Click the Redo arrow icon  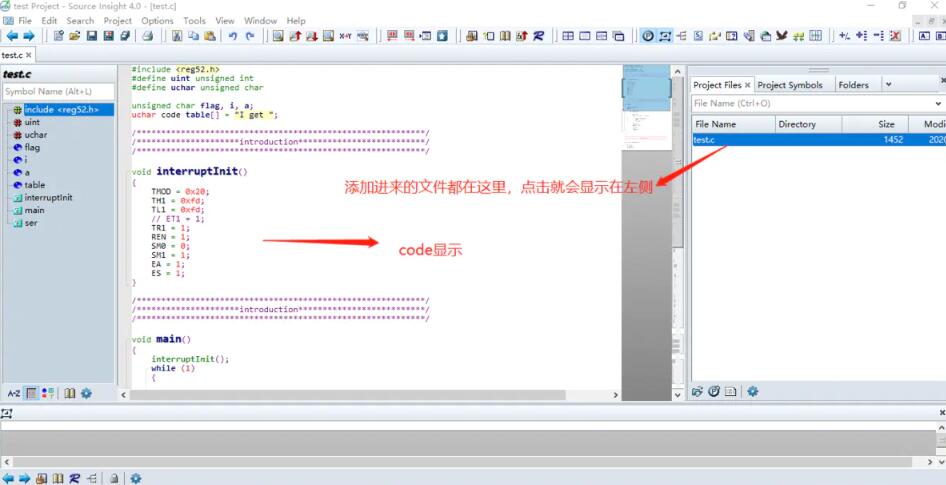[x=250, y=36]
